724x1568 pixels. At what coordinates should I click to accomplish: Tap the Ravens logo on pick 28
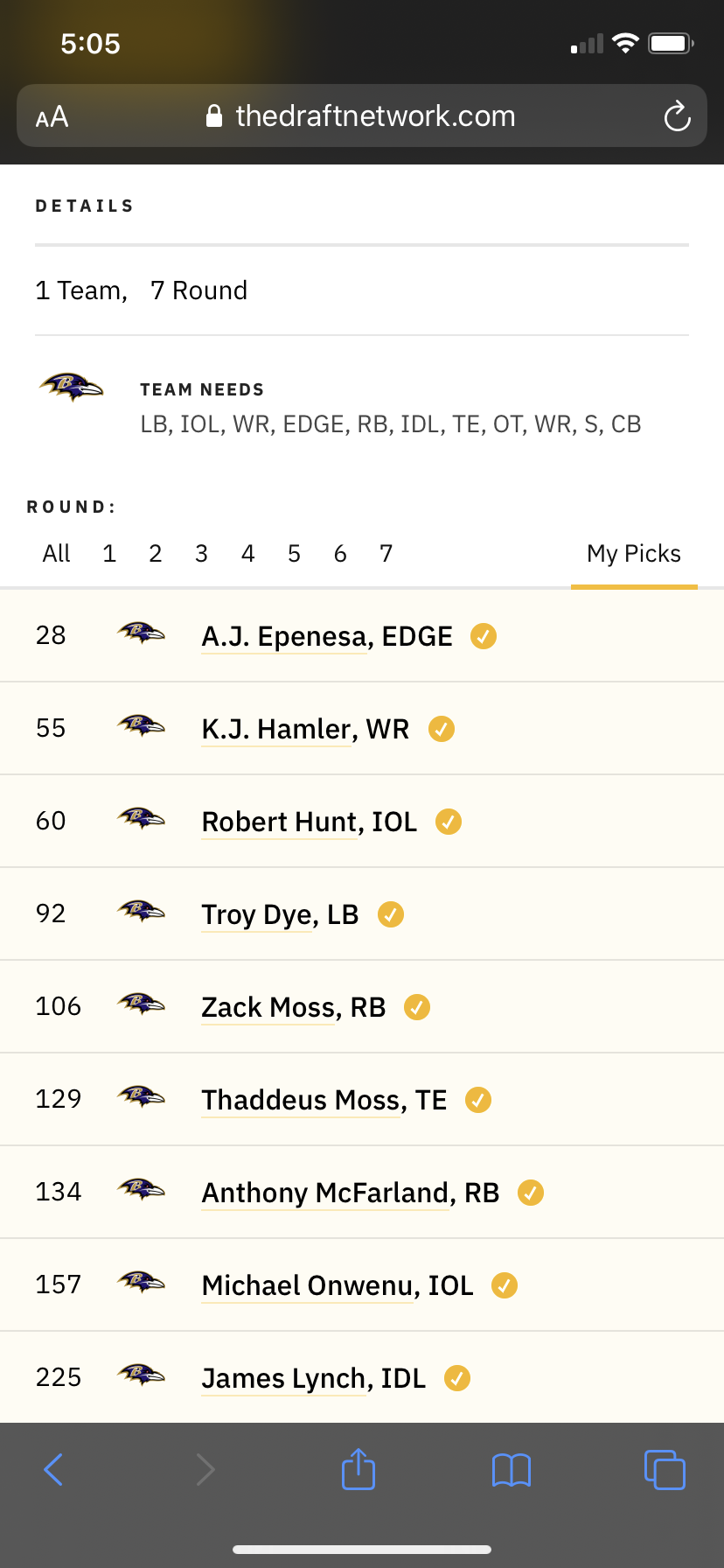pos(141,633)
